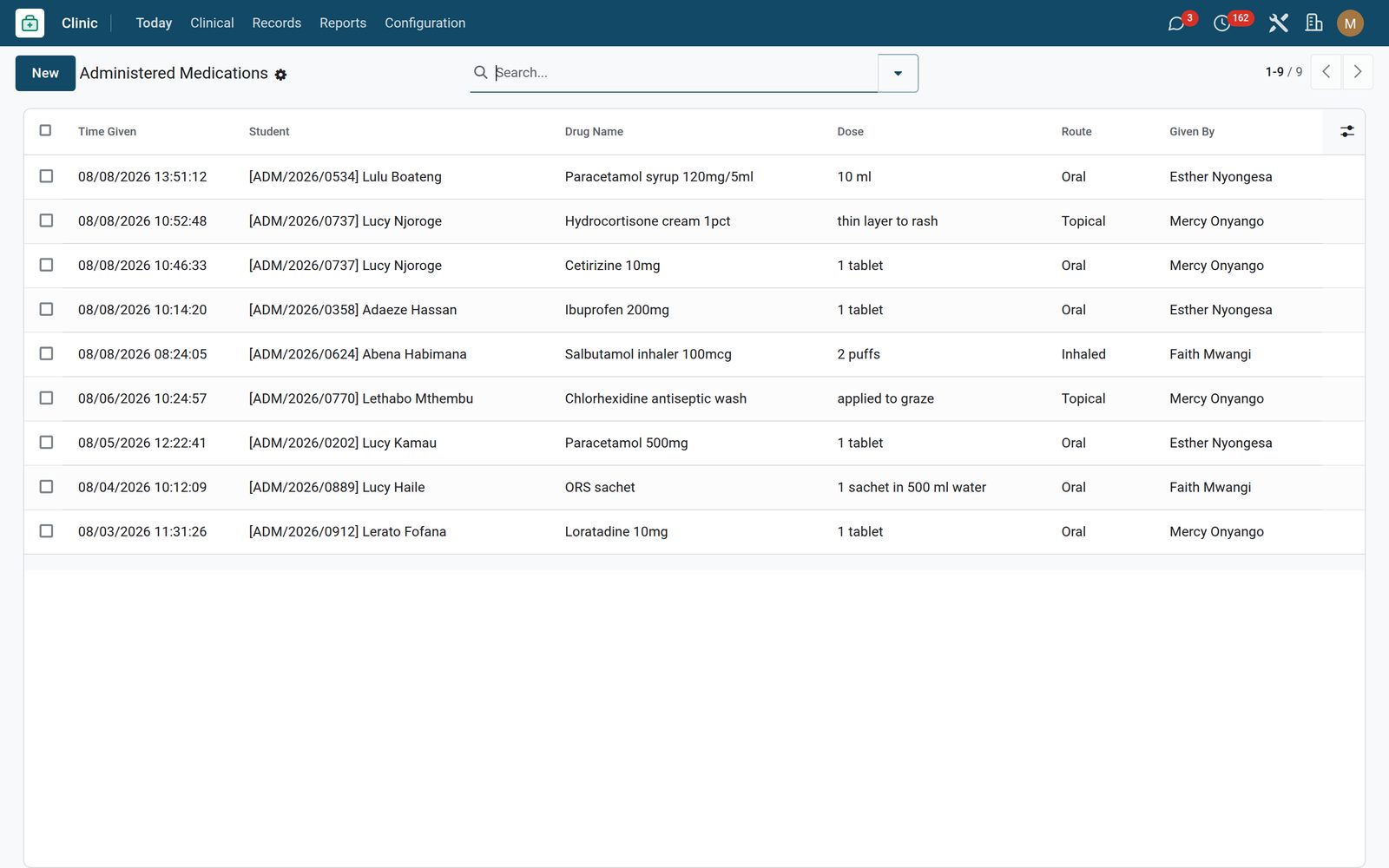Select the Adaeze Hassan row checkbox

click(46, 309)
